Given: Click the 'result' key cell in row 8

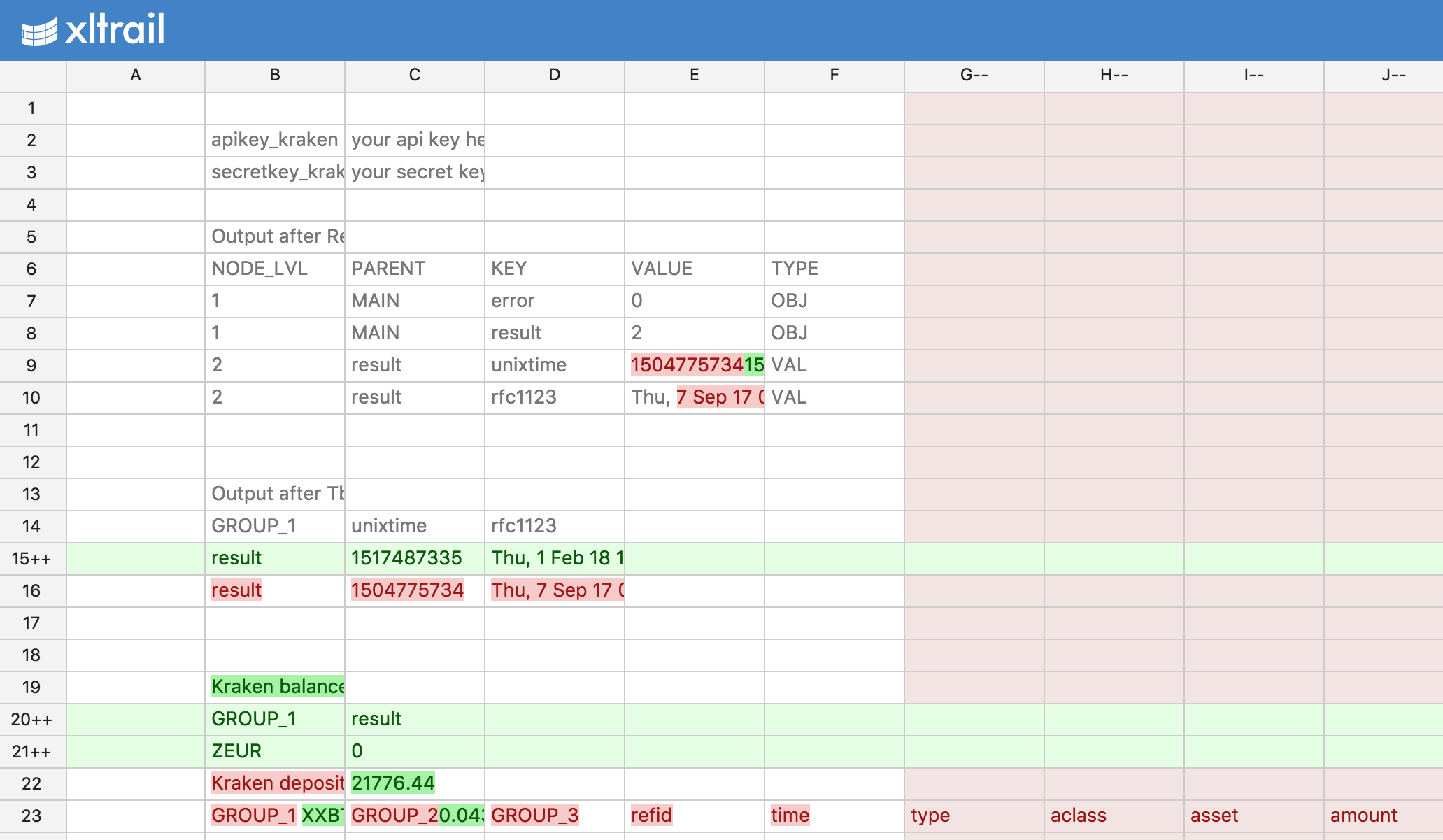Looking at the screenshot, I should (555, 334).
